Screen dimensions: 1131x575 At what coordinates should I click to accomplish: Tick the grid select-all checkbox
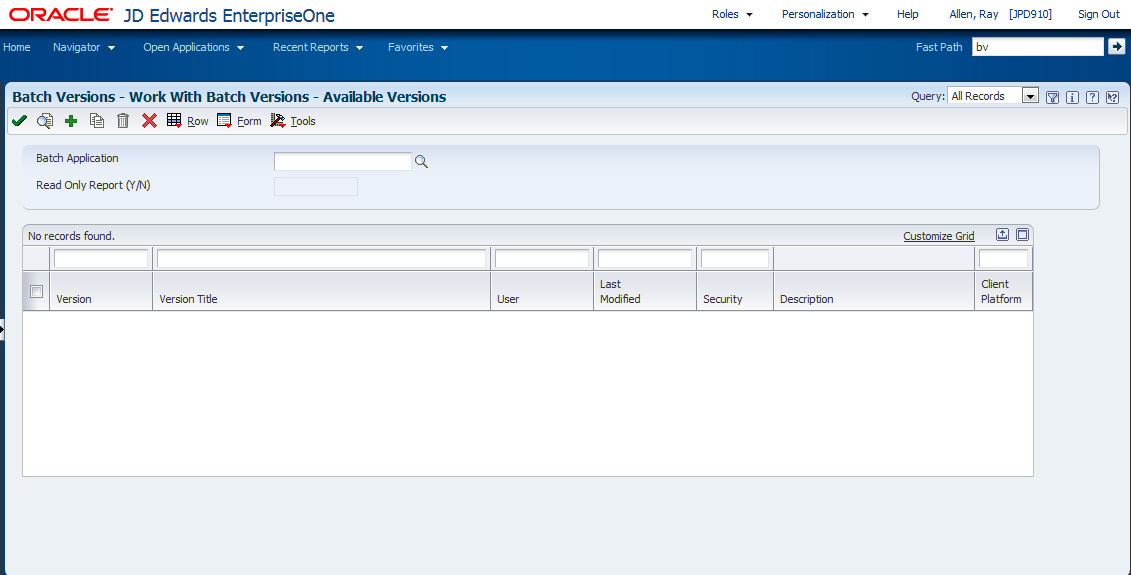coord(36,291)
